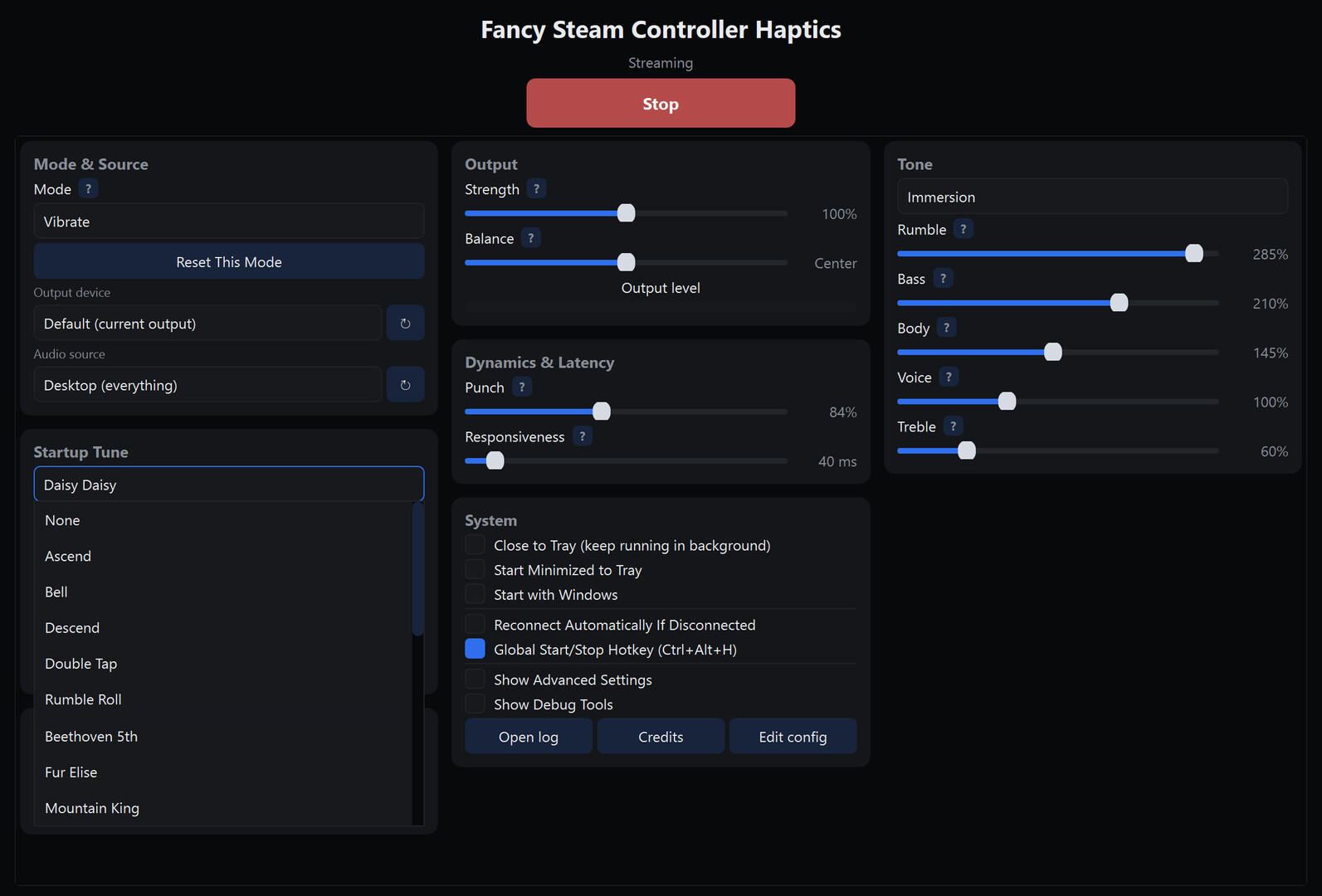
Task: Click the Responsiveness slider handle
Action: click(495, 460)
